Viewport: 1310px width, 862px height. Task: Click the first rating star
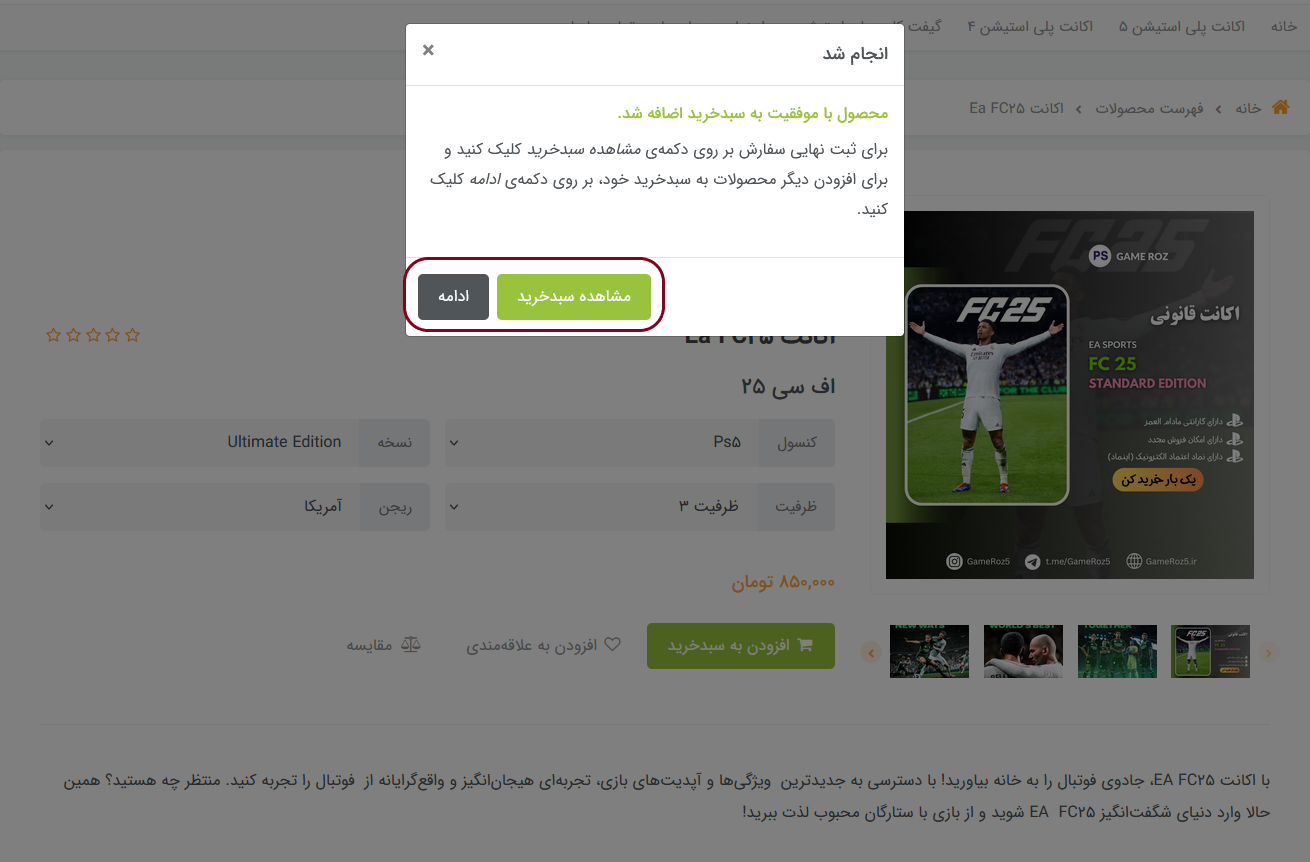[x=132, y=335]
